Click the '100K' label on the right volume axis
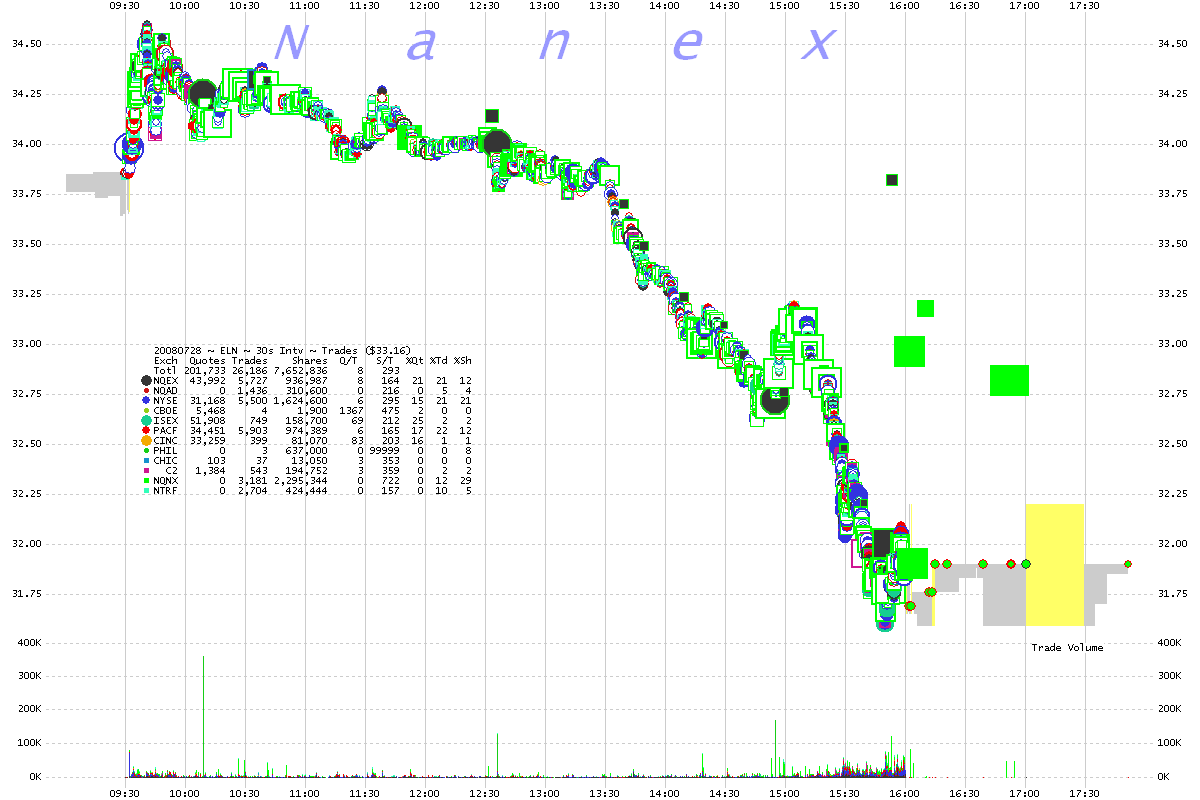Viewport: 1200px width, 800px height. pyautogui.click(x=1172, y=743)
